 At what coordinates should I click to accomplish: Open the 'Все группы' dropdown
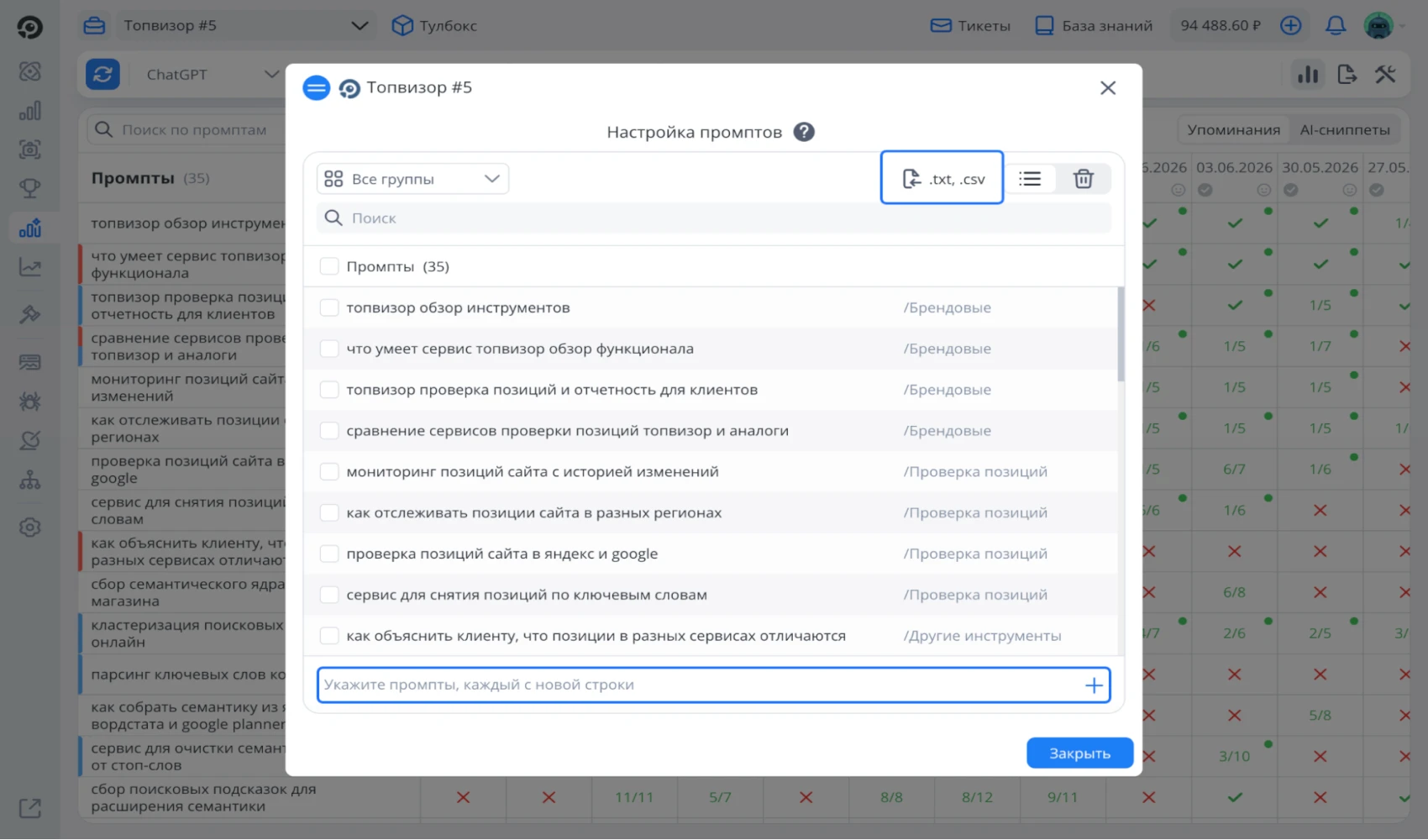pos(412,179)
